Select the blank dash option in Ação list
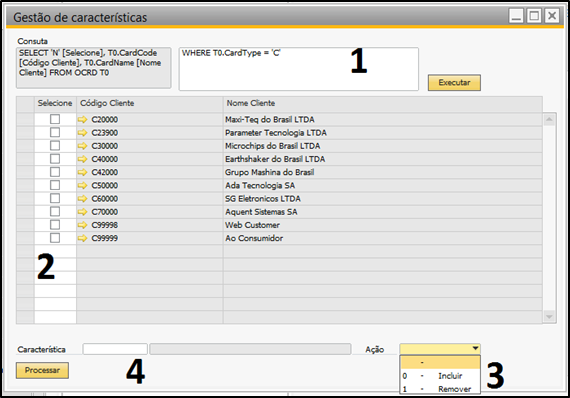This screenshot has height=398, width=570. pyautogui.click(x=440, y=362)
